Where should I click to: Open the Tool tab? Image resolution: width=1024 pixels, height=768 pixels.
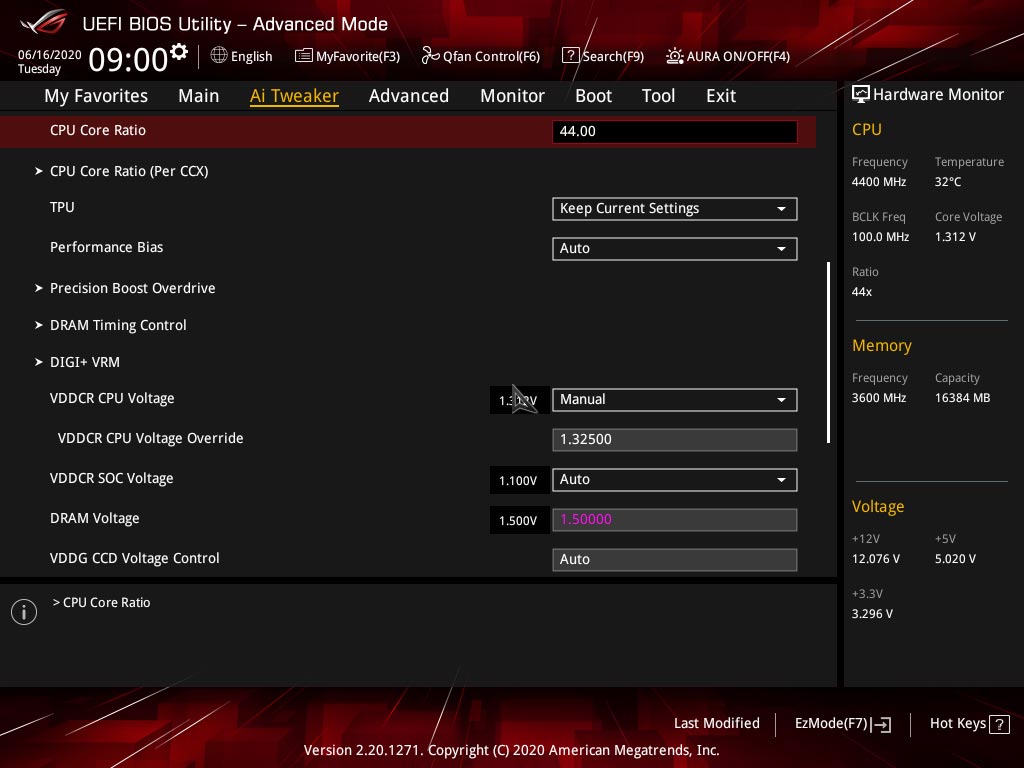coord(658,96)
